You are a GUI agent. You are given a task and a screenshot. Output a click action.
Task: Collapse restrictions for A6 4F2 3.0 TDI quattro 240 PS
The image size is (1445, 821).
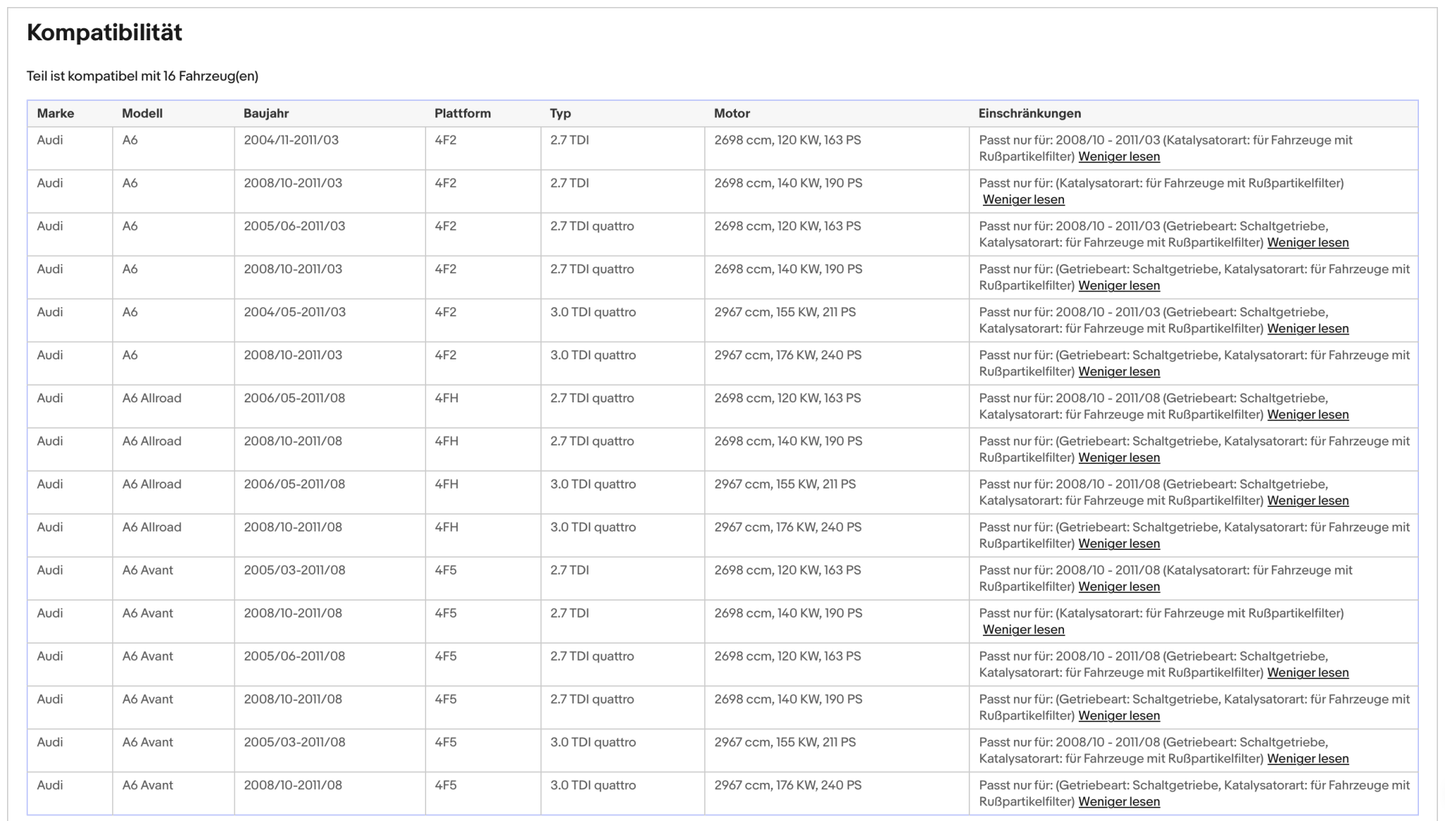point(1118,372)
